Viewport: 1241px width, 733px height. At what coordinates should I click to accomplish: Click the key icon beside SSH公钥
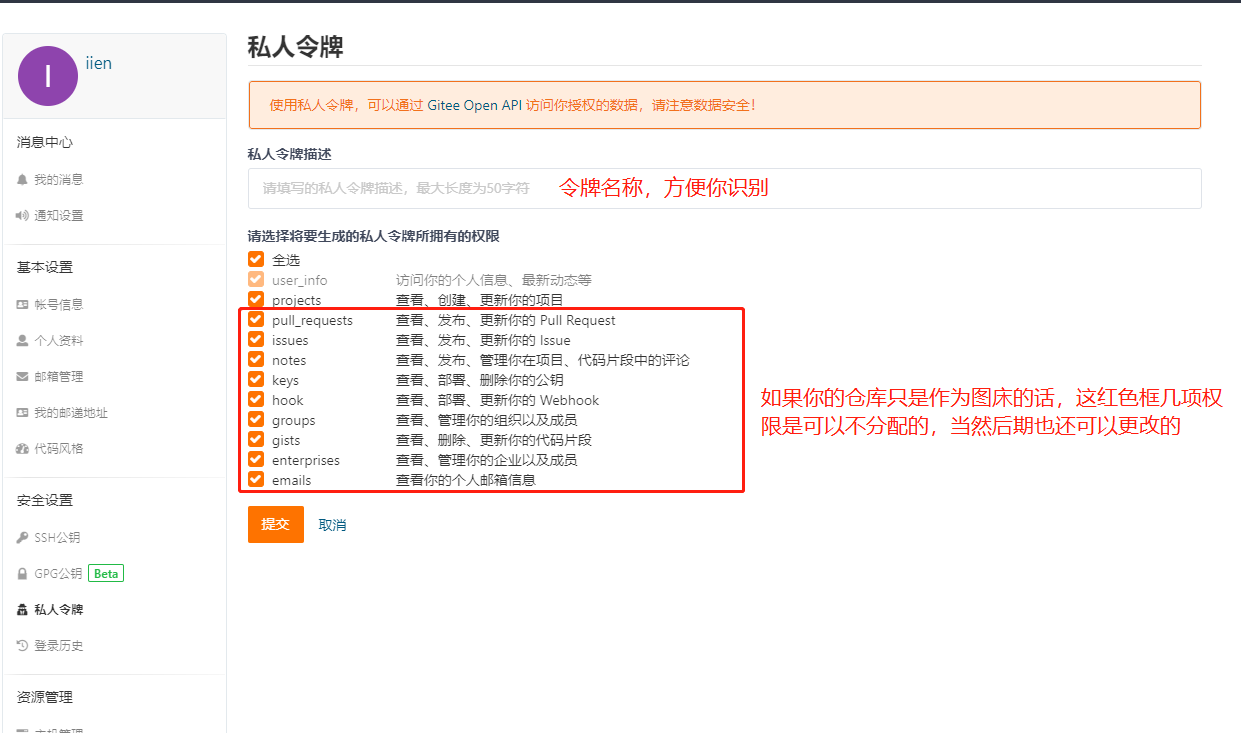pyautogui.click(x=23, y=538)
